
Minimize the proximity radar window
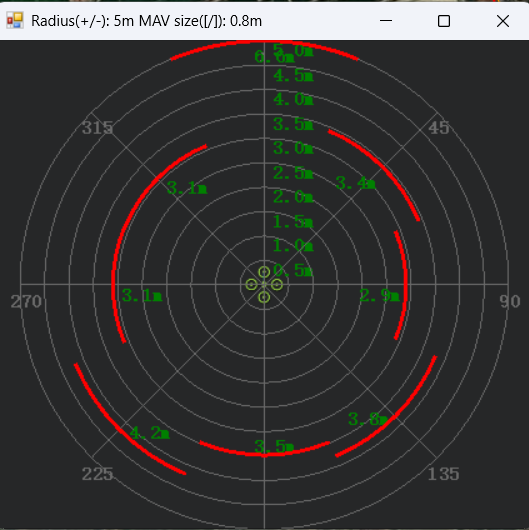pyautogui.click(x=386, y=21)
